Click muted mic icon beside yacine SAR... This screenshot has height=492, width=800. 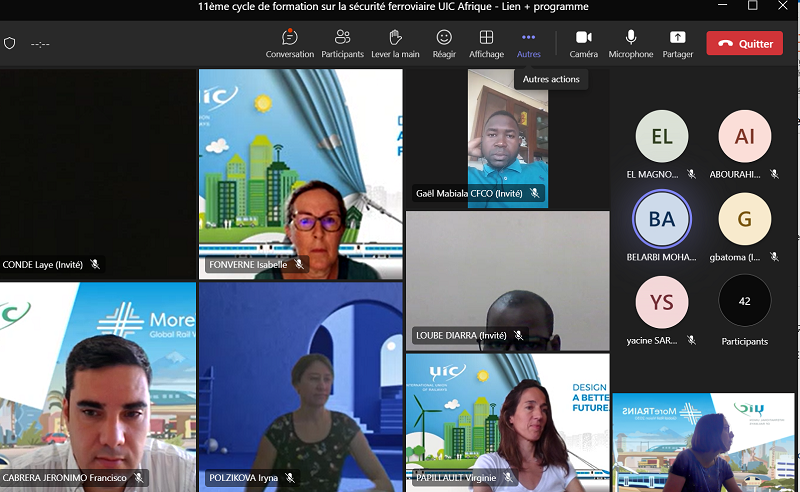691,340
